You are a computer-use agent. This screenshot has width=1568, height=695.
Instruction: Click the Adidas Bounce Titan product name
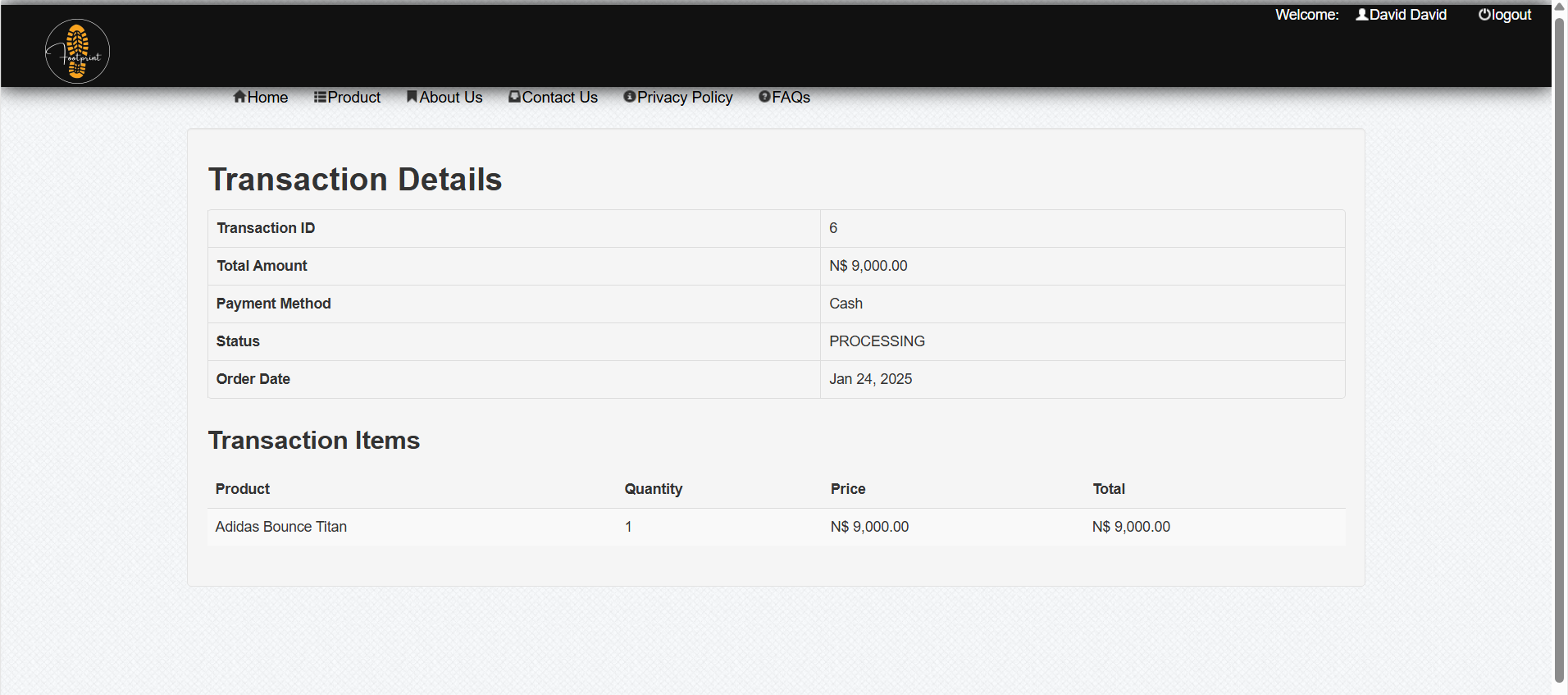pos(281,527)
